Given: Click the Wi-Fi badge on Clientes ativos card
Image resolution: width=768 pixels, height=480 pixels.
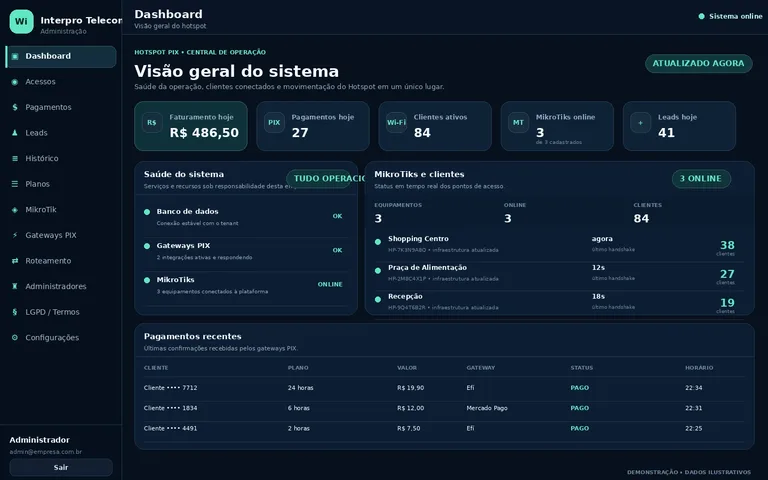Looking at the screenshot, I should click(x=396, y=122).
